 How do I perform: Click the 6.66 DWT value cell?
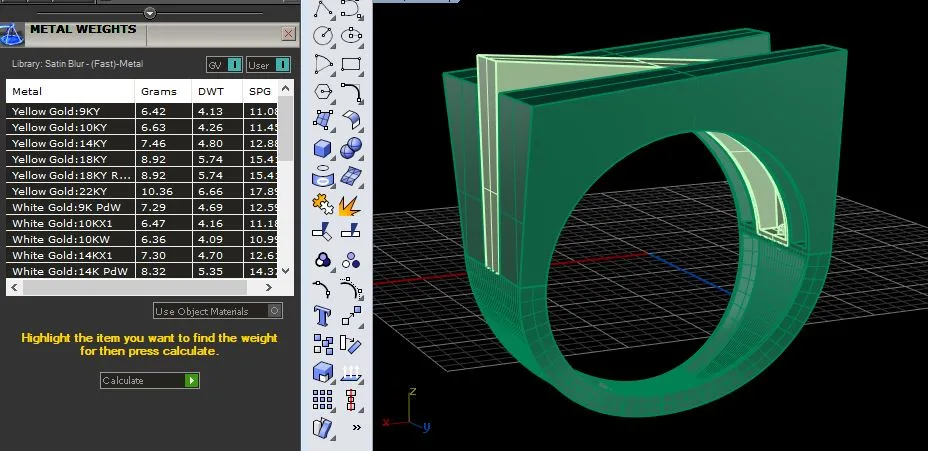pos(218,191)
